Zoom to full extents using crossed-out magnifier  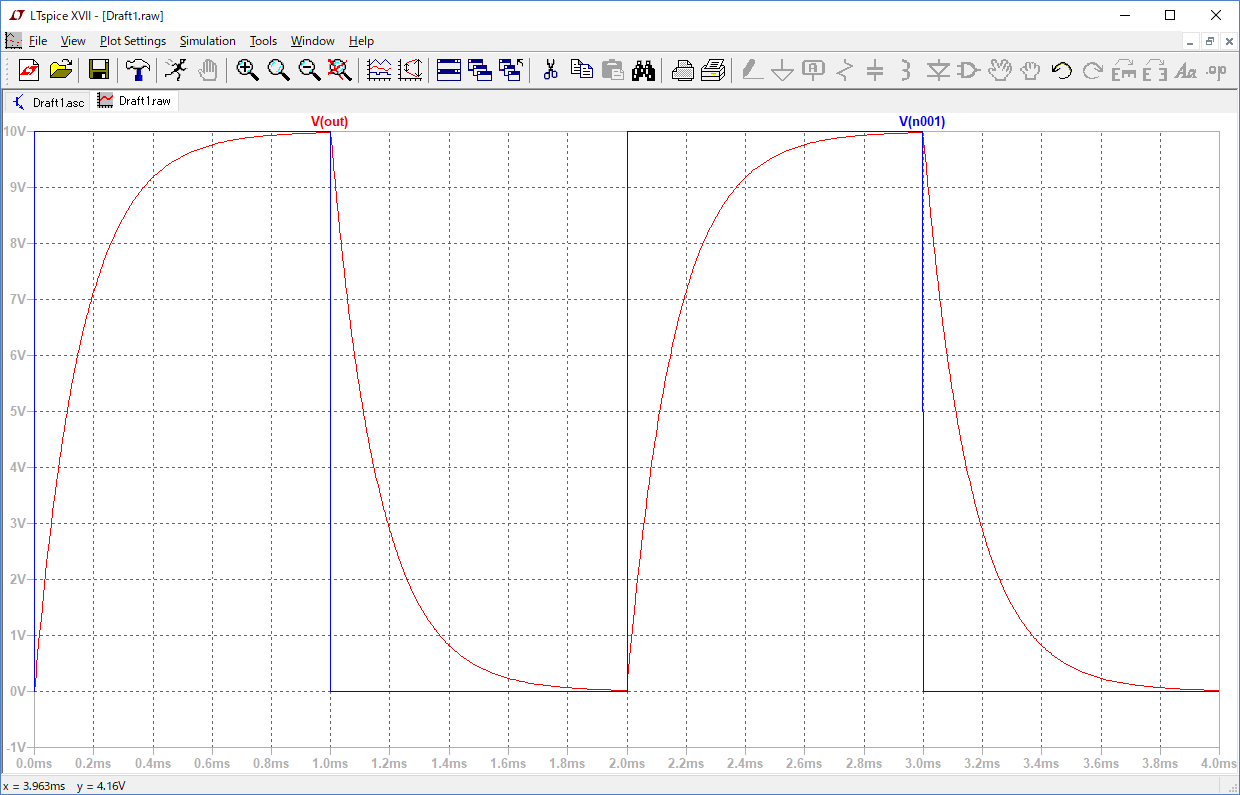[x=341, y=69]
